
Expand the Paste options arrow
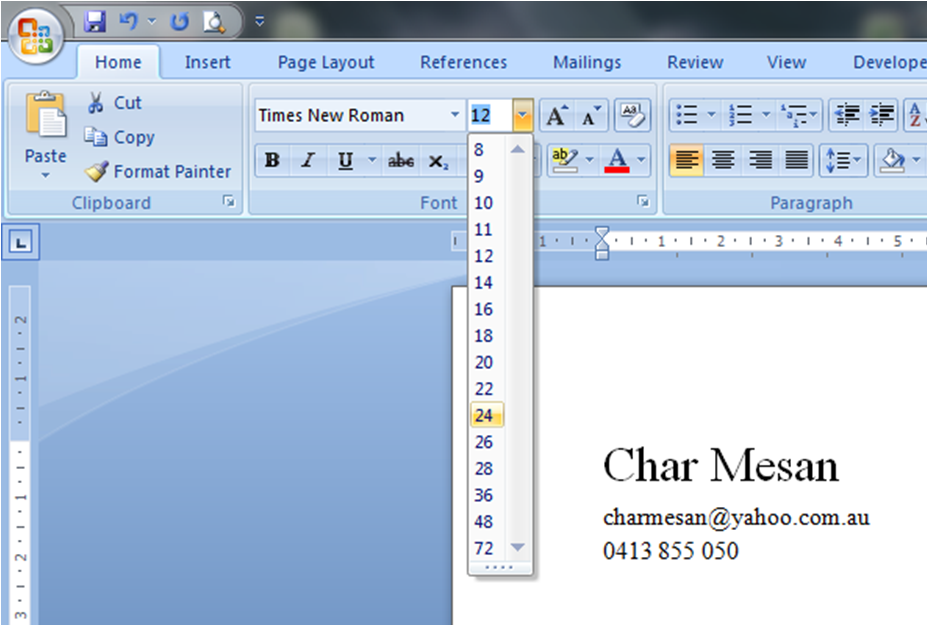point(46,175)
